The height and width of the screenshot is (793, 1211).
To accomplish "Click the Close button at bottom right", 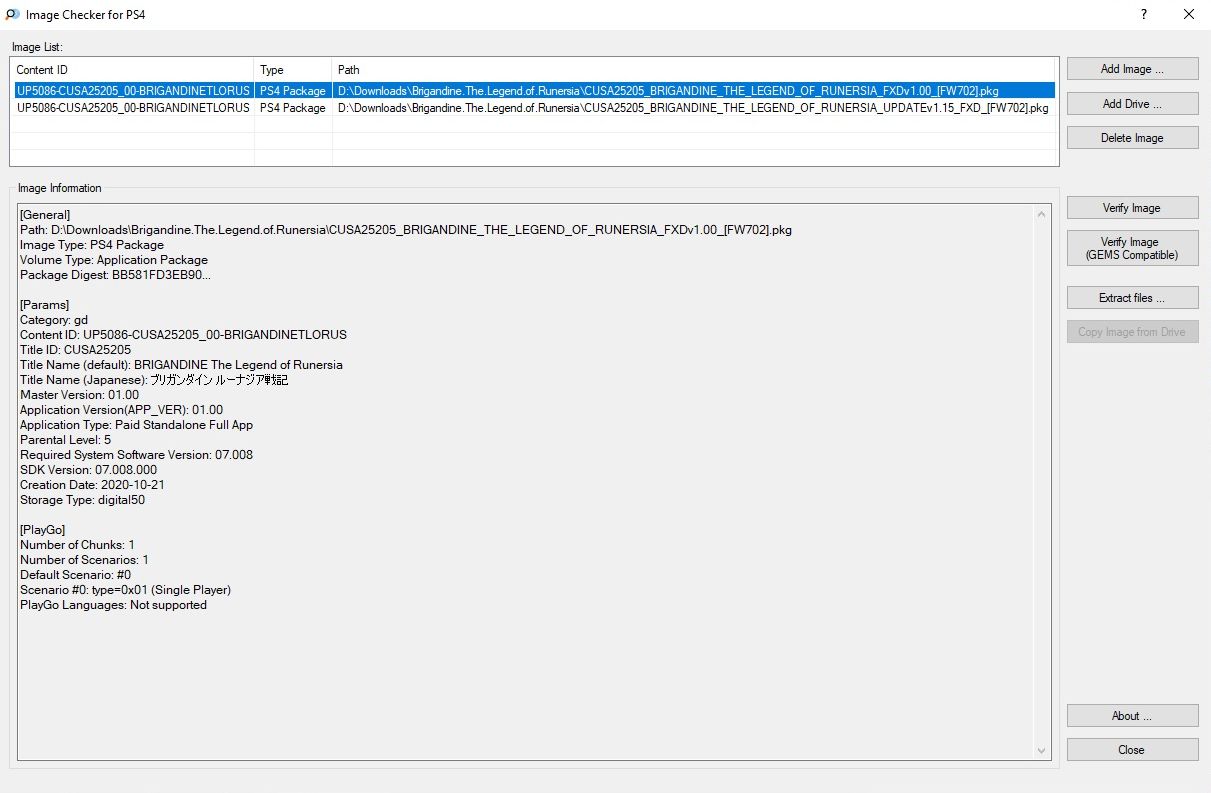I will click(x=1132, y=750).
